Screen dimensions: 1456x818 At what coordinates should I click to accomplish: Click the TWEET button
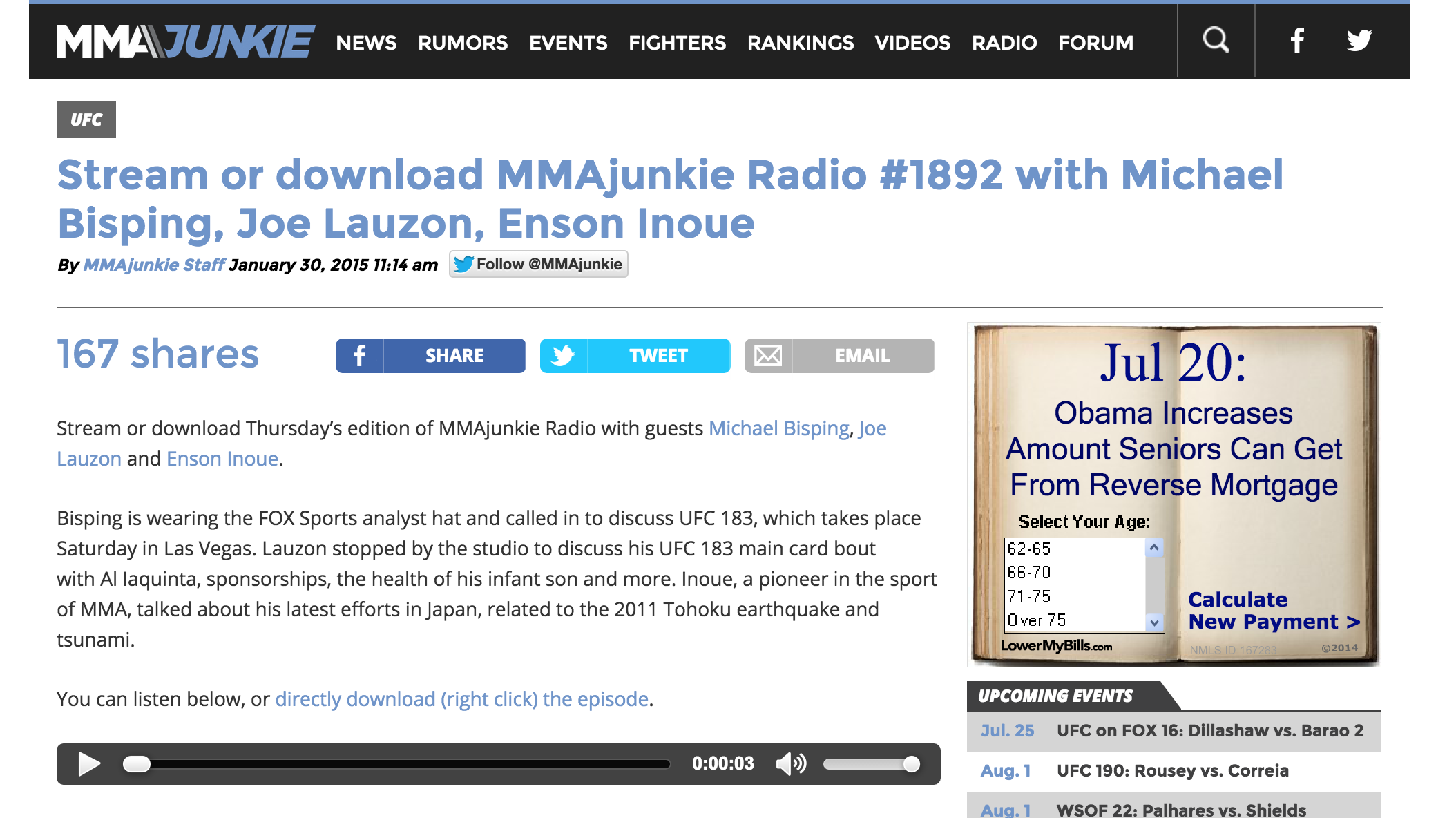tap(635, 356)
